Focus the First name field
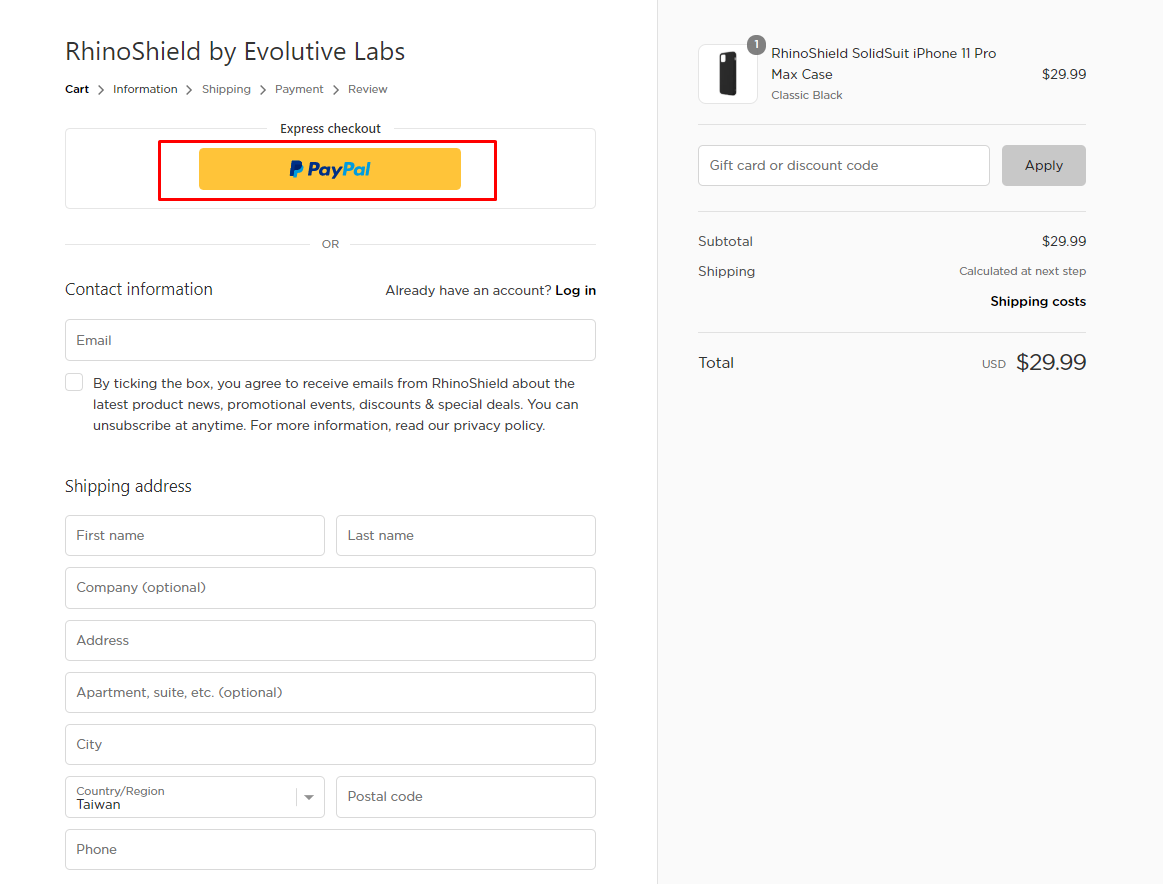 coord(195,535)
